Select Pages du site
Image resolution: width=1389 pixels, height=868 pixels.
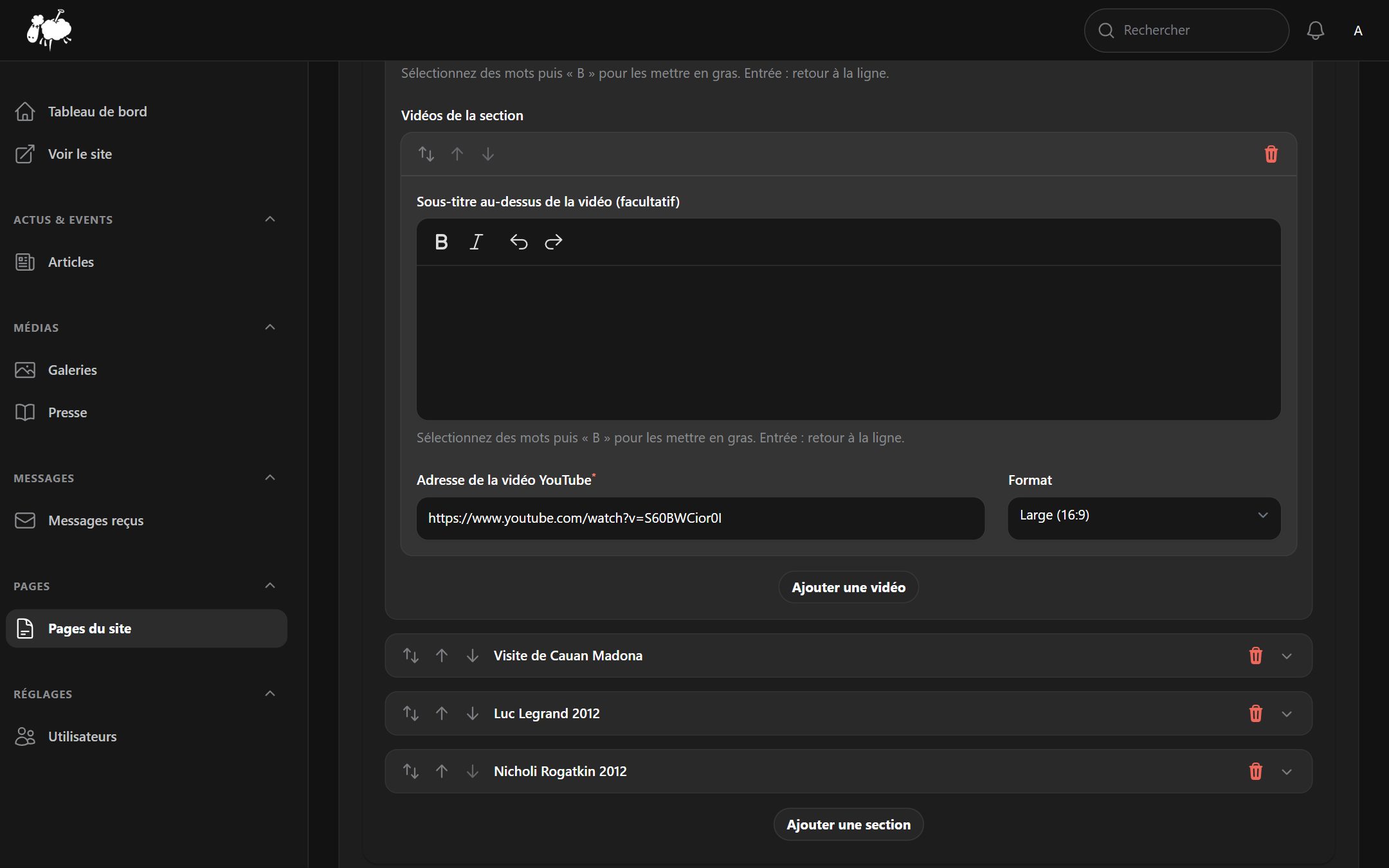point(147,628)
